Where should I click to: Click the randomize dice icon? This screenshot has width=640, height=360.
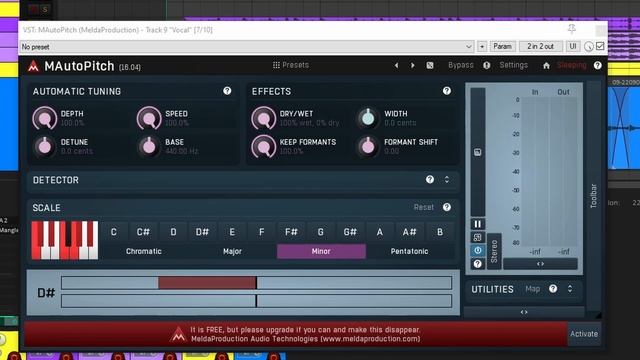point(430,65)
